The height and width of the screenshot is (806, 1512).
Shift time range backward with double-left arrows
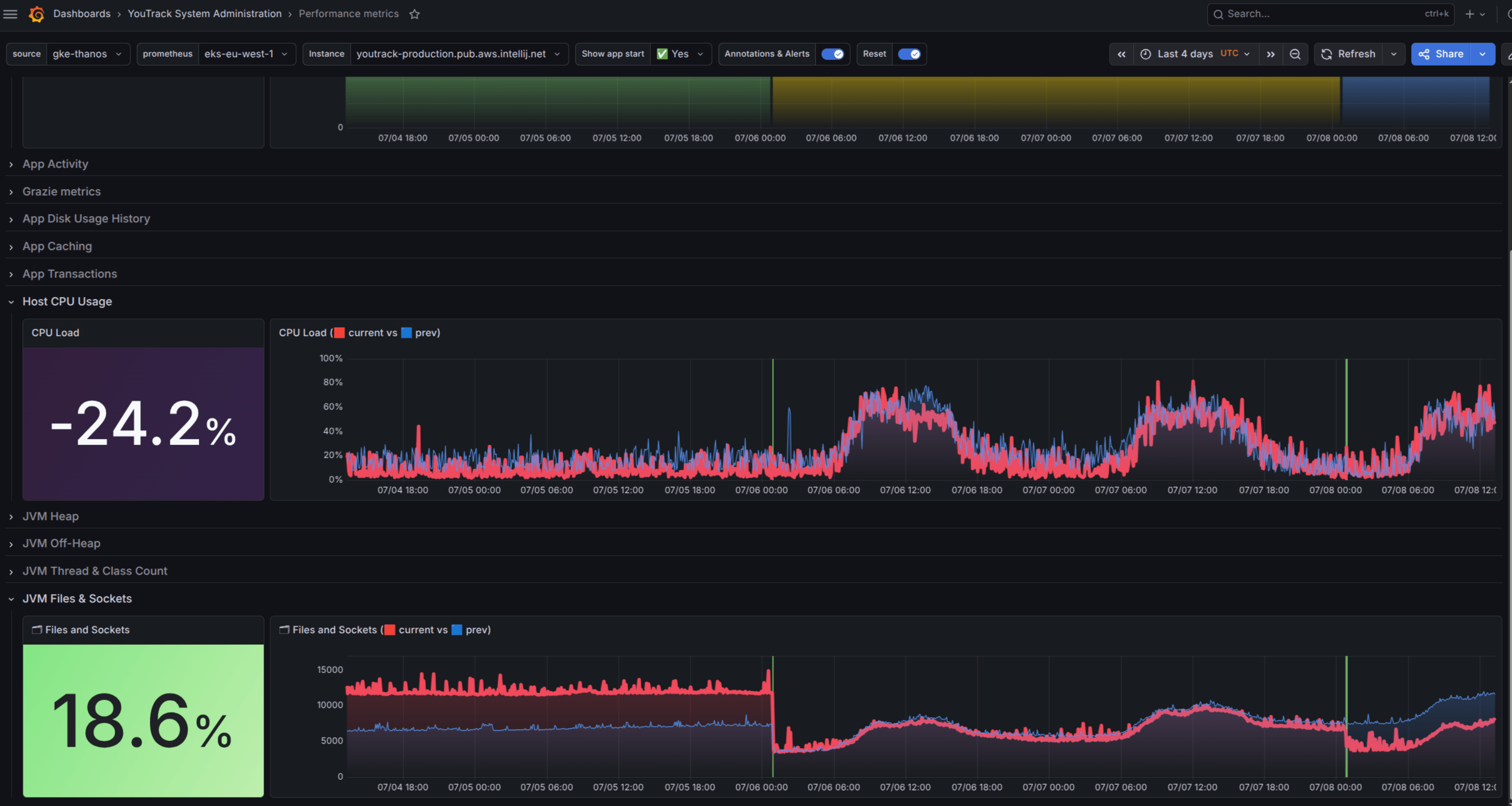coord(1121,54)
